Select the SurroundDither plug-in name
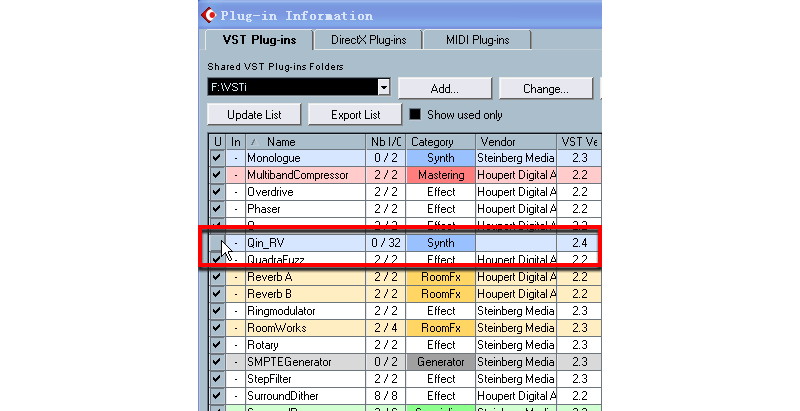 pos(283,396)
